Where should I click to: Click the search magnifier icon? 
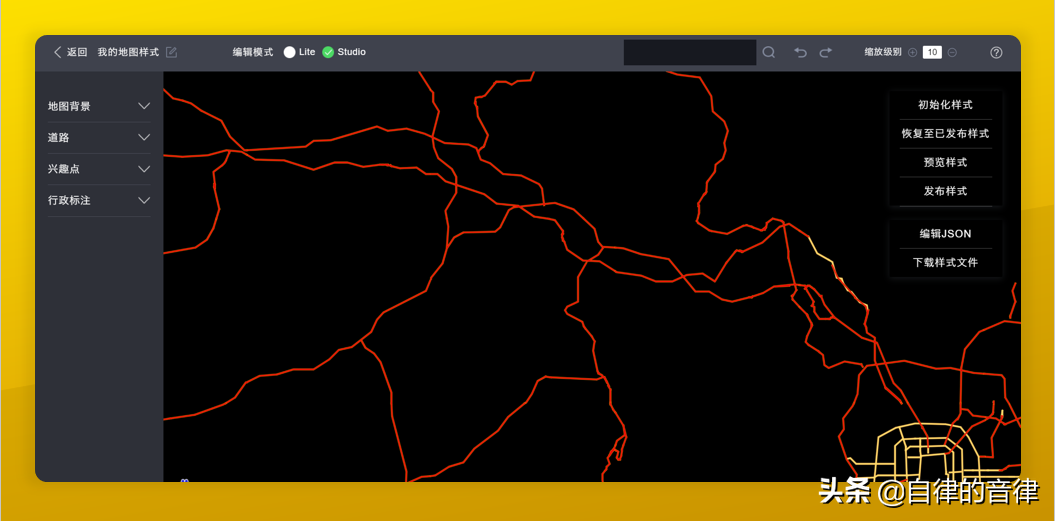tap(768, 52)
